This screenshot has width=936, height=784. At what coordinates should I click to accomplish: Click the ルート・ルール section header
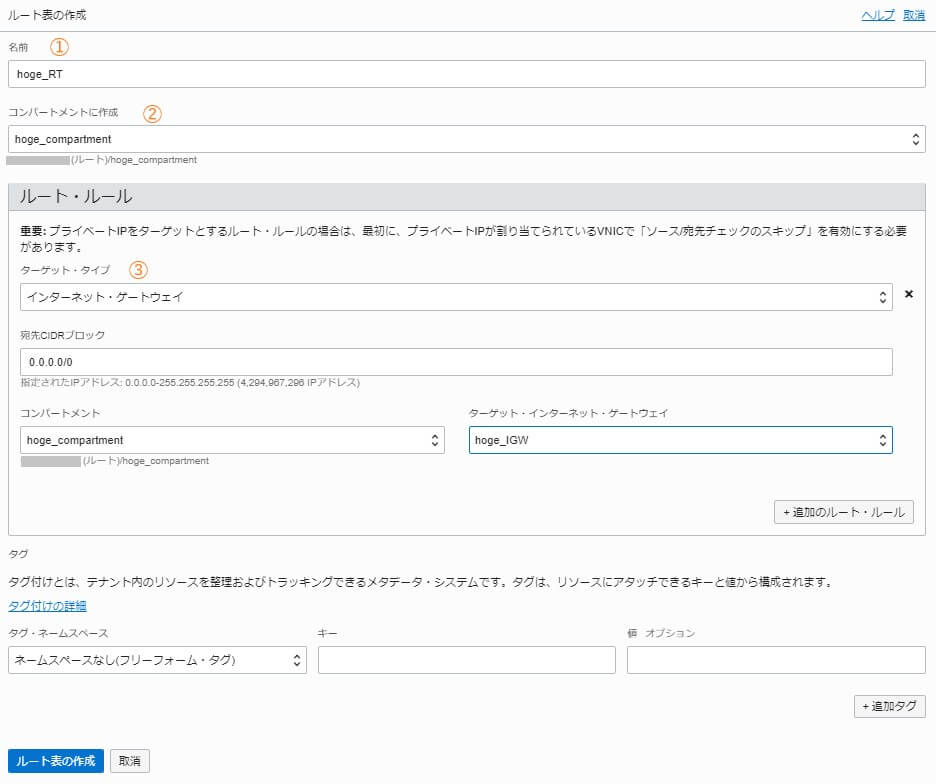click(x=467, y=196)
